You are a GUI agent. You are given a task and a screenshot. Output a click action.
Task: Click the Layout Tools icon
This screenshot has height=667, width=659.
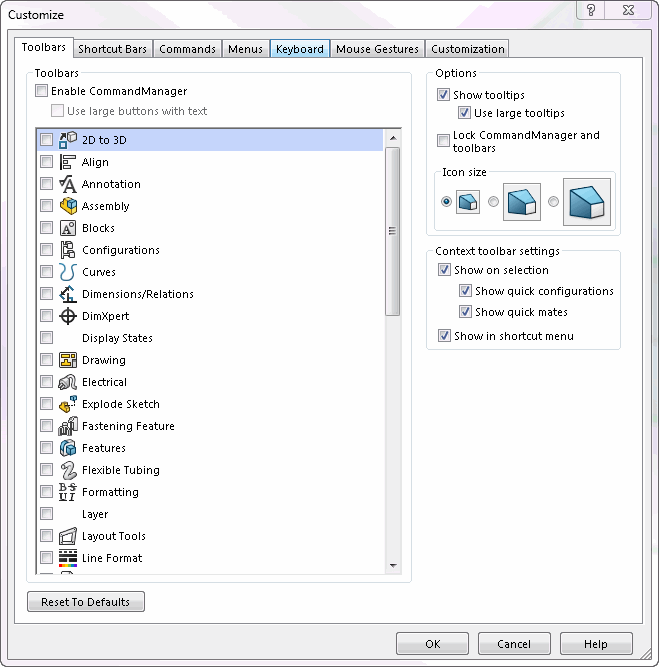click(68, 536)
